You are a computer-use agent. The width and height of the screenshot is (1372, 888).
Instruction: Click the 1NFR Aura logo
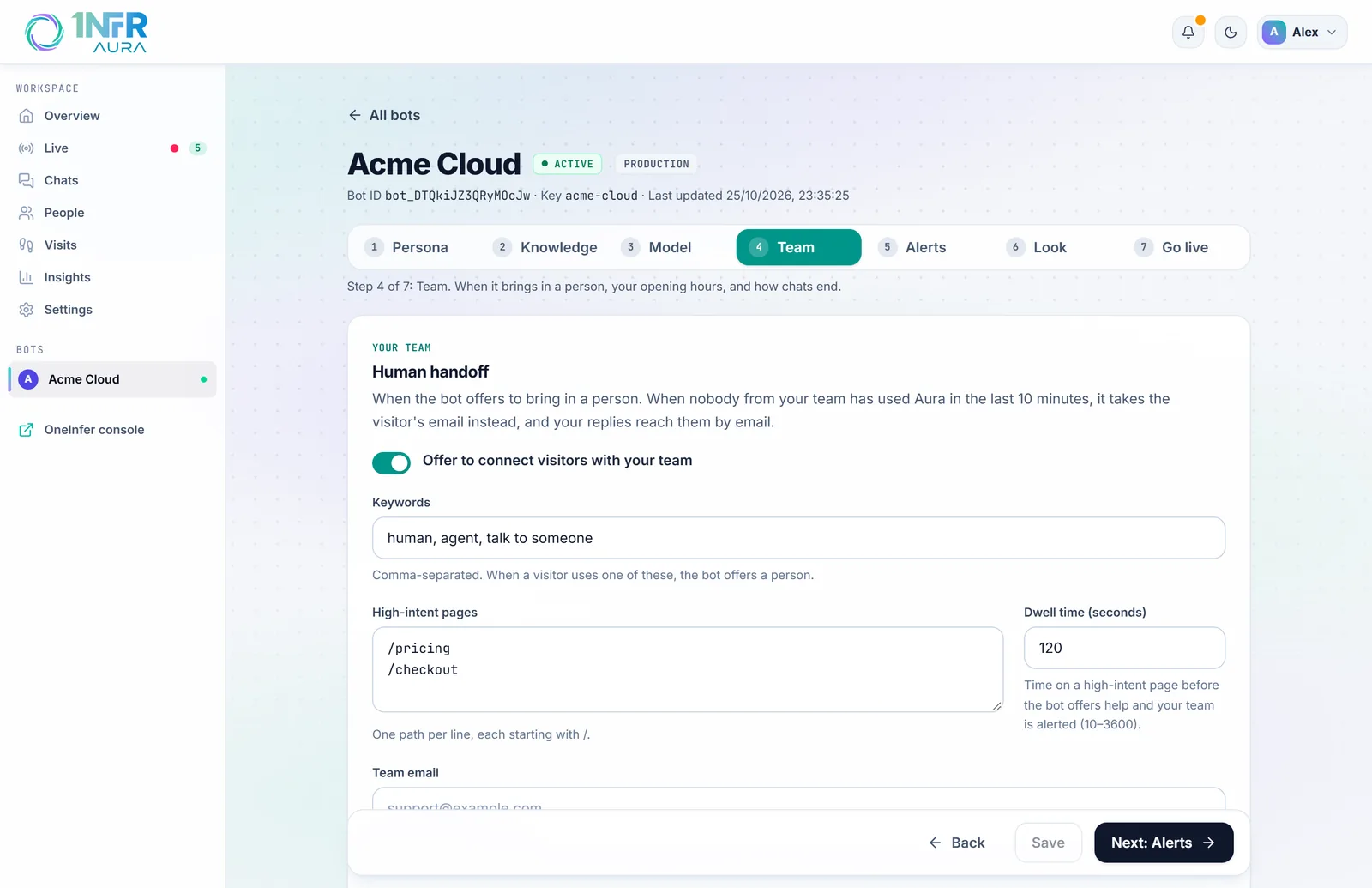coord(86,33)
